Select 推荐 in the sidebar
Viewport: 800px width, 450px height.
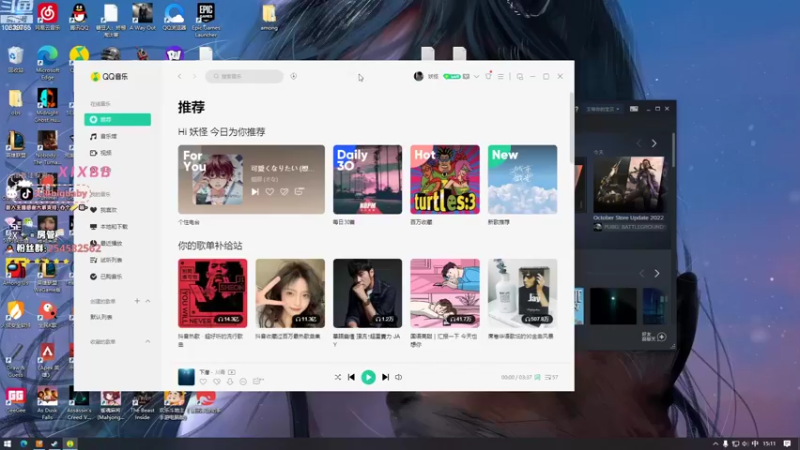[117, 119]
